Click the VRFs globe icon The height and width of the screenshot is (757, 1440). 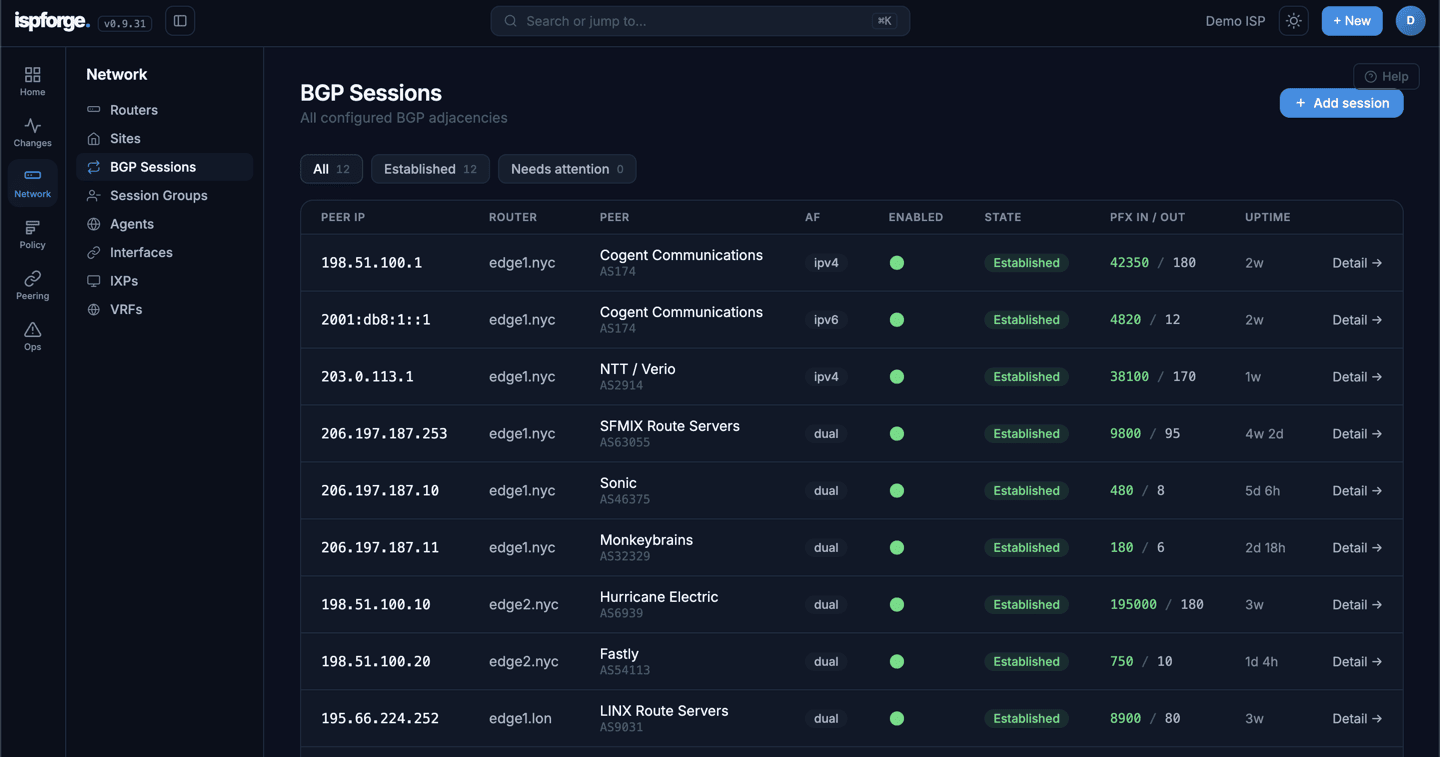tap(94, 309)
